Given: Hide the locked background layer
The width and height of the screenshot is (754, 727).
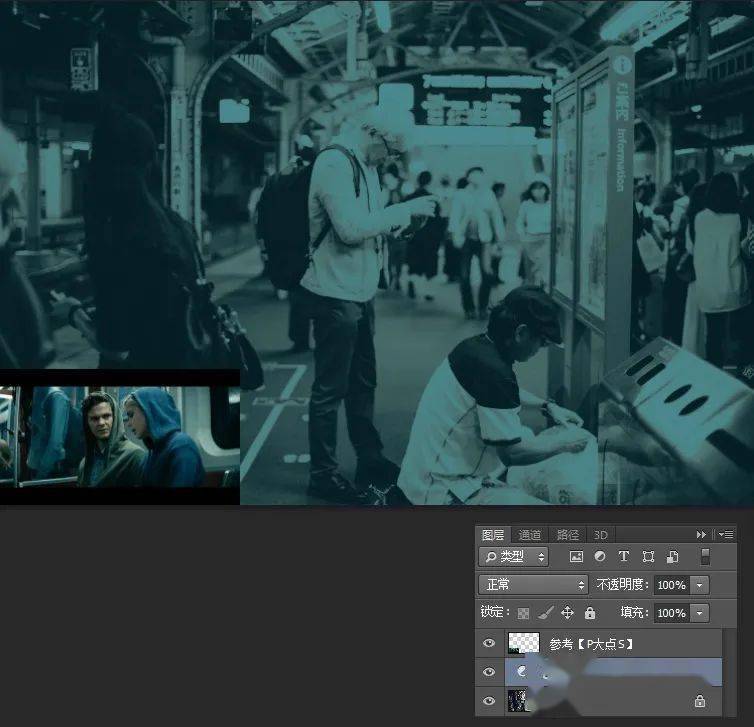Looking at the screenshot, I should click(x=489, y=701).
